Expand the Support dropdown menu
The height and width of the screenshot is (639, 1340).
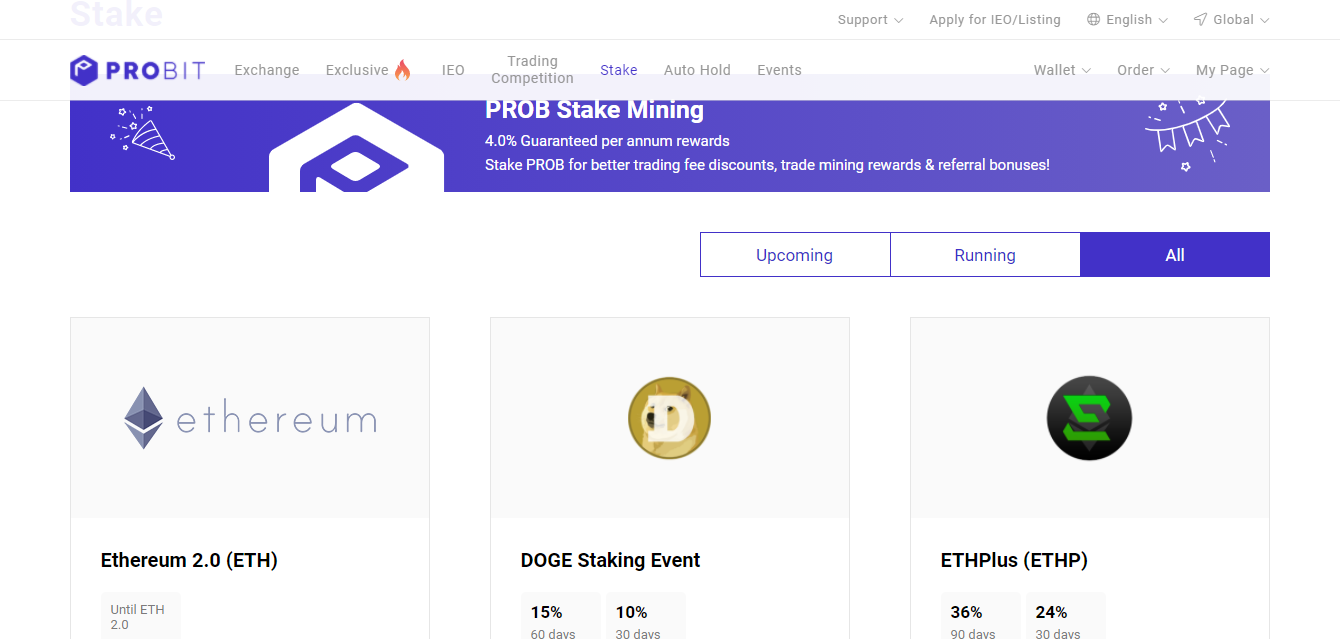870,20
